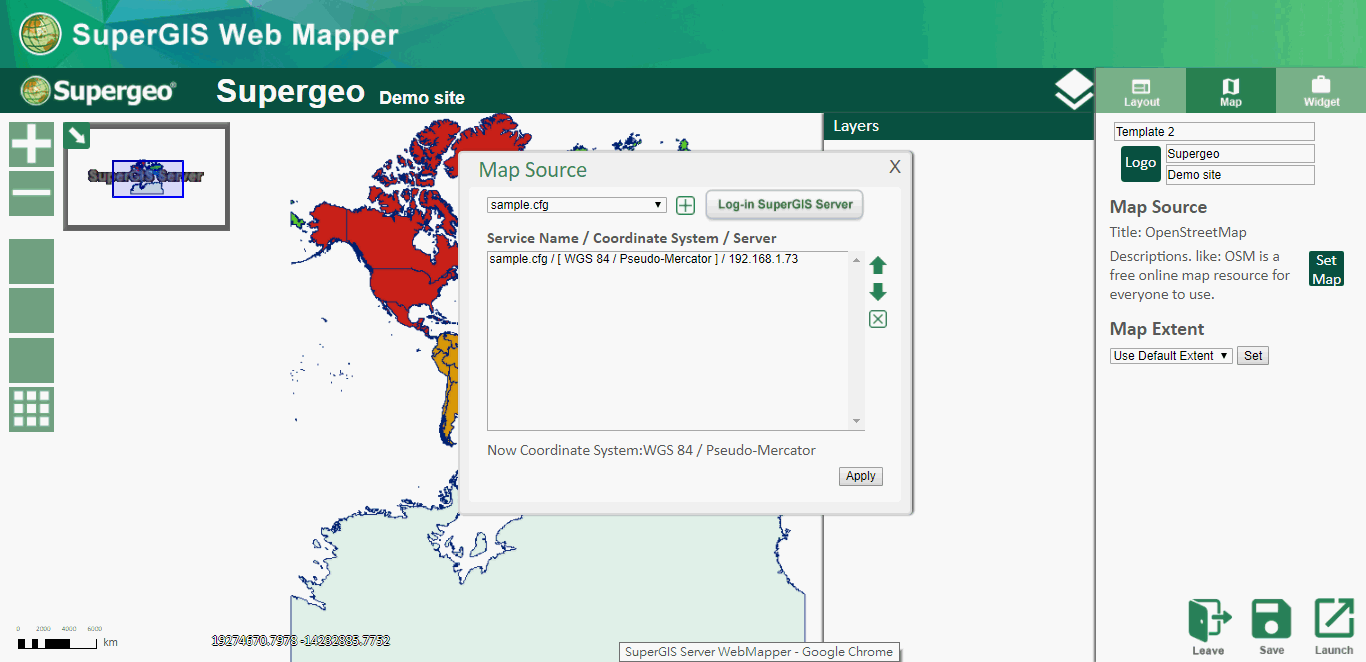This screenshot has width=1366, height=662.
Task: Click the overview map thumbnail
Action: point(147,177)
